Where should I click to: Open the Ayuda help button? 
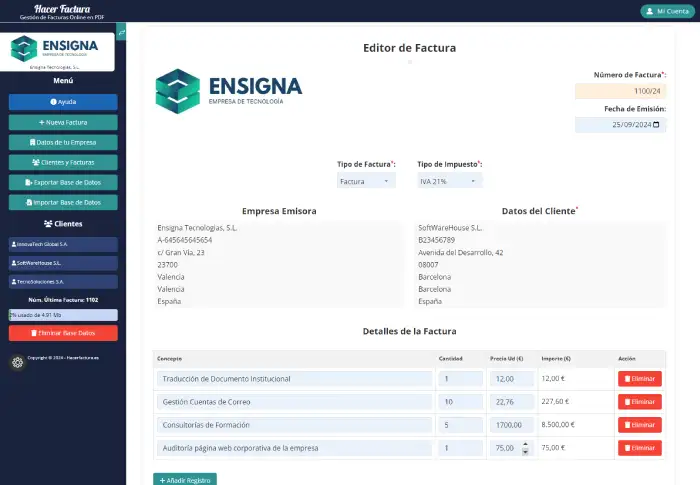pyautogui.click(x=63, y=102)
